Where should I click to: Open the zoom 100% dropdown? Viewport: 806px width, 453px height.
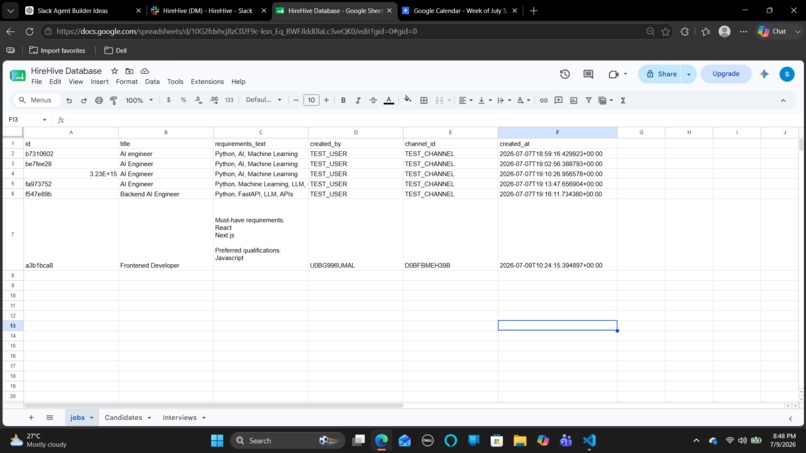click(139, 100)
